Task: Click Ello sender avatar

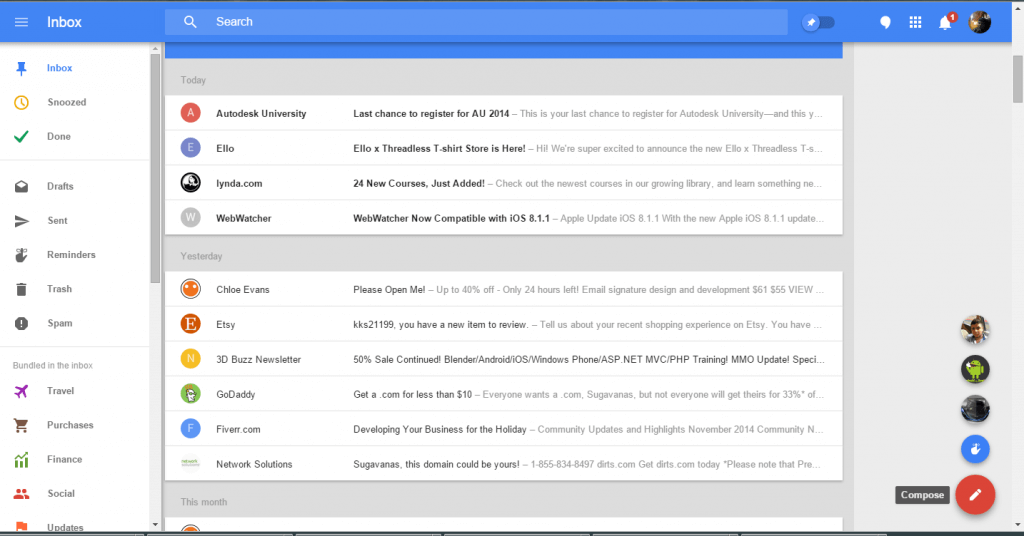Action: click(191, 148)
